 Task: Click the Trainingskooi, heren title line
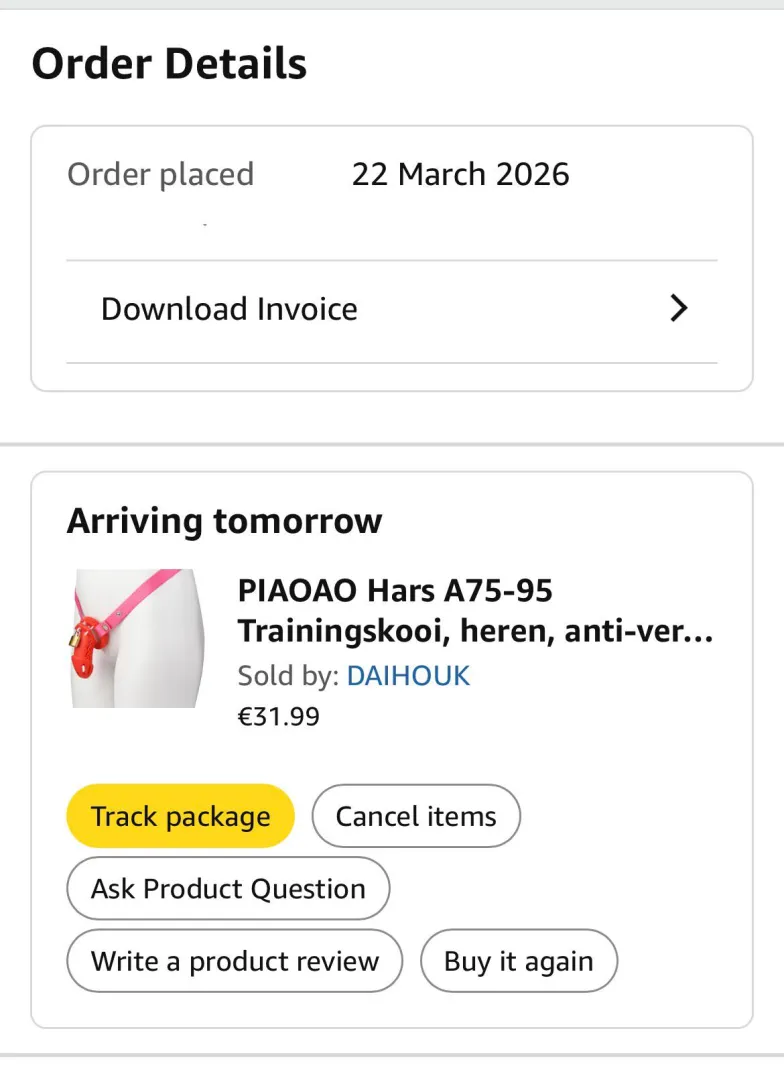(x=475, y=632)
